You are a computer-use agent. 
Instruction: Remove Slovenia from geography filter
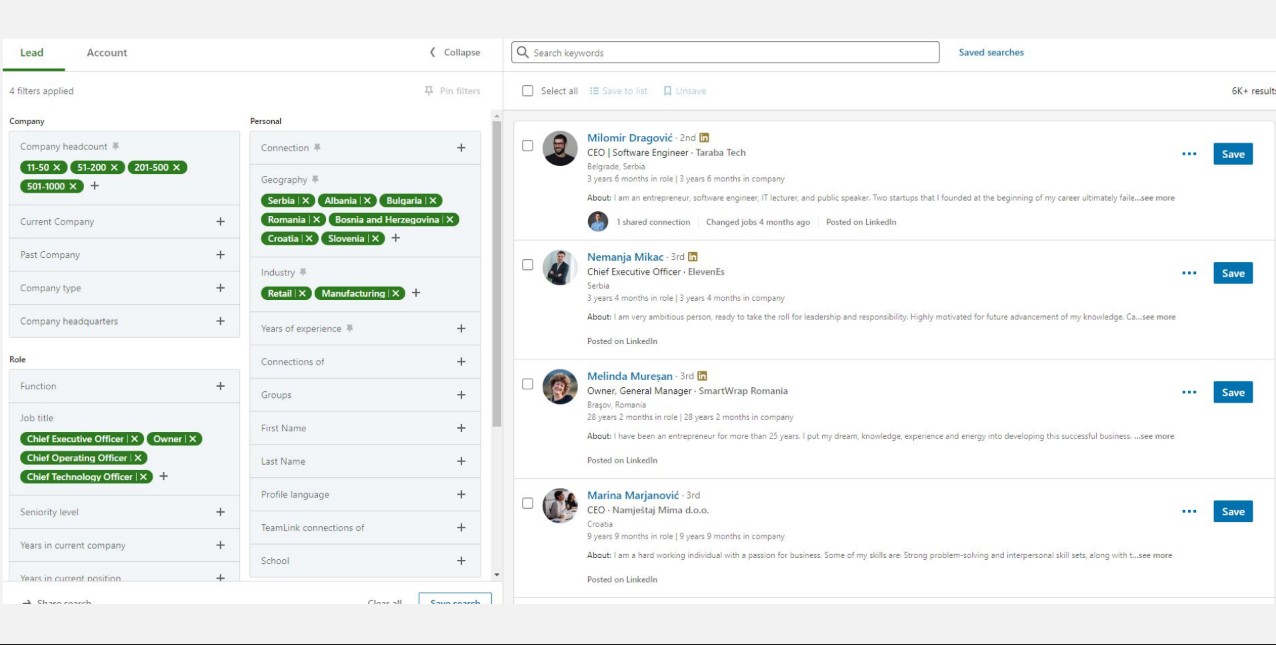click(x=376, y=239)
